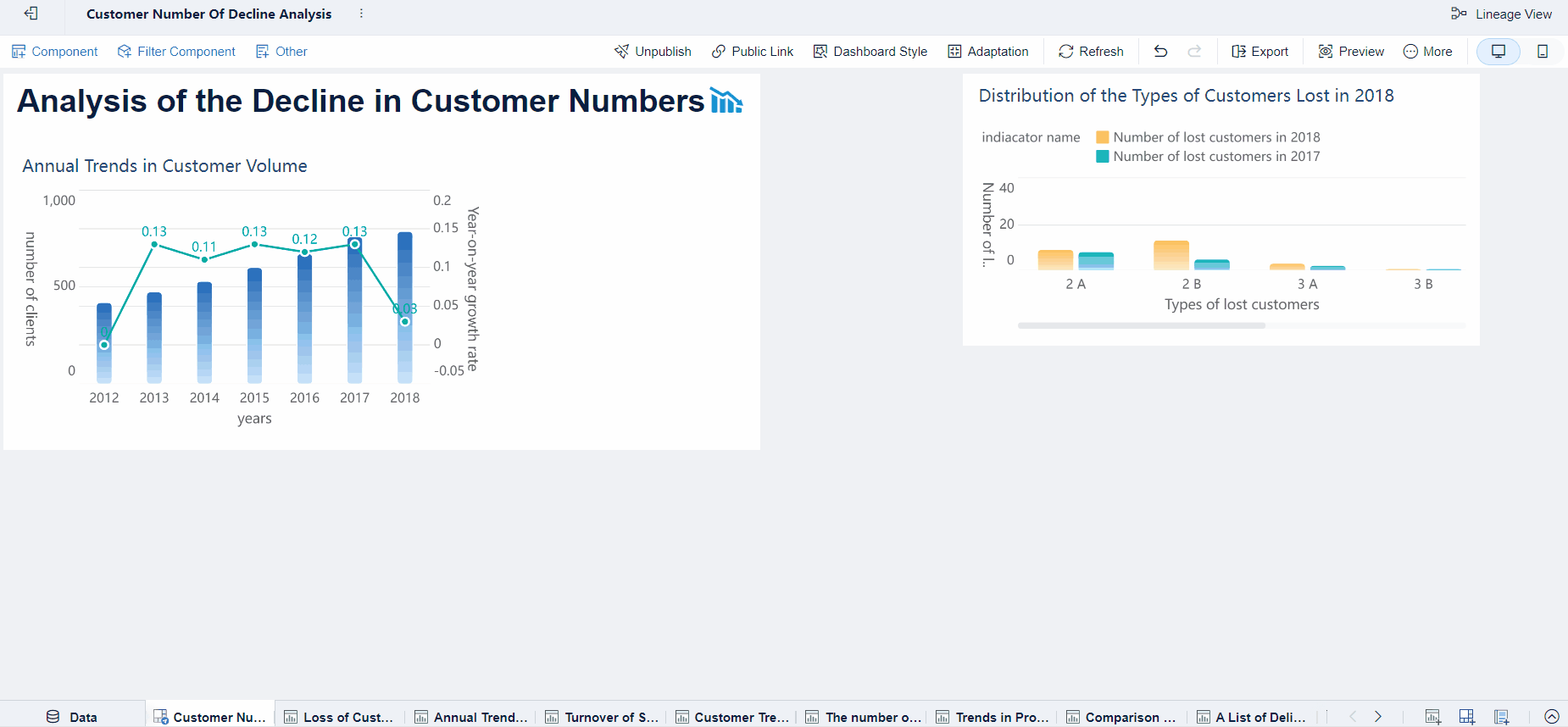Open the Data tab
Image resolution: width=1568 pixels, height=727 pixels.
72,717
